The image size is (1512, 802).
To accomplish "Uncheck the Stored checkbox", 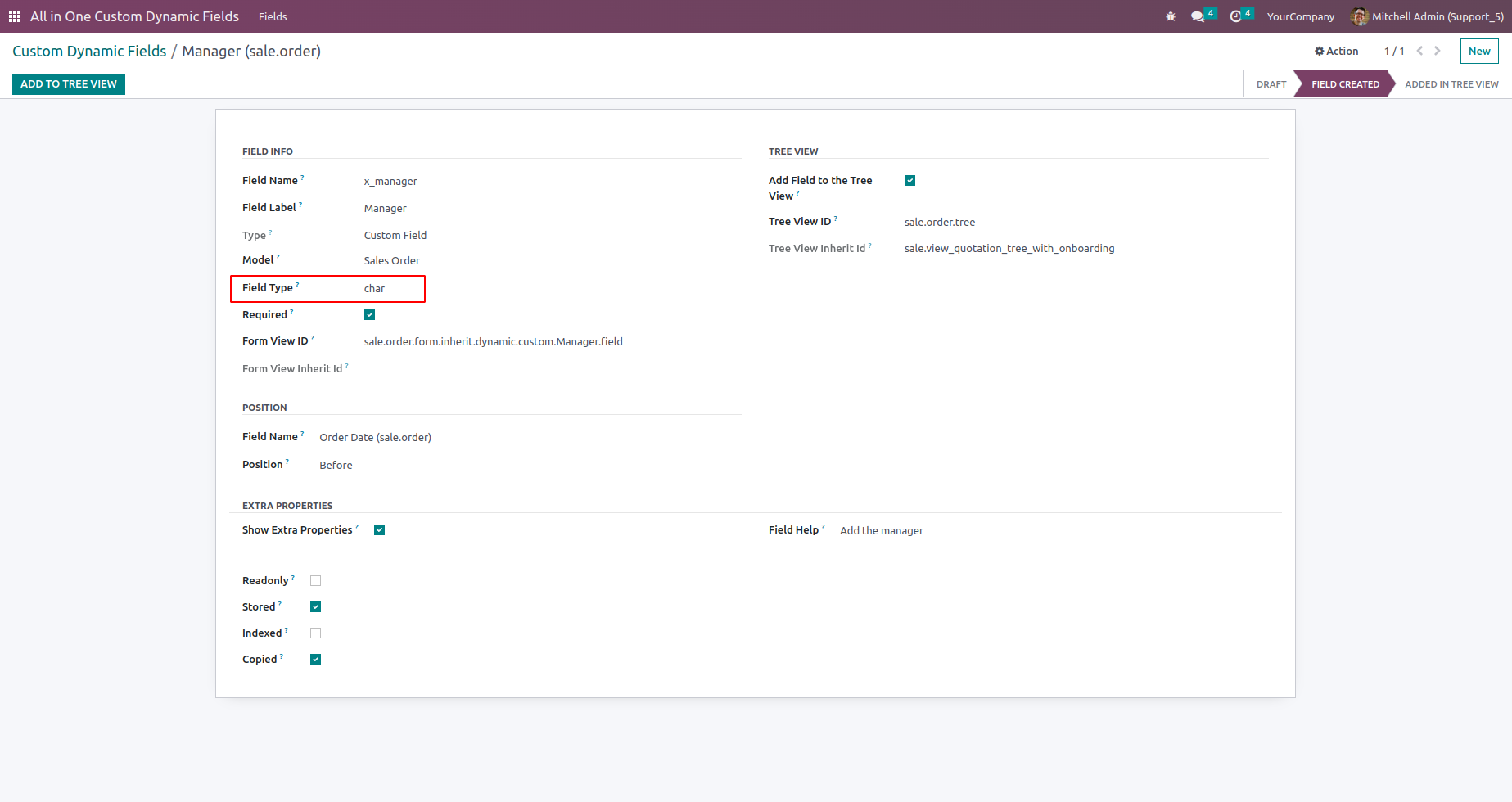I will [316, 607].
